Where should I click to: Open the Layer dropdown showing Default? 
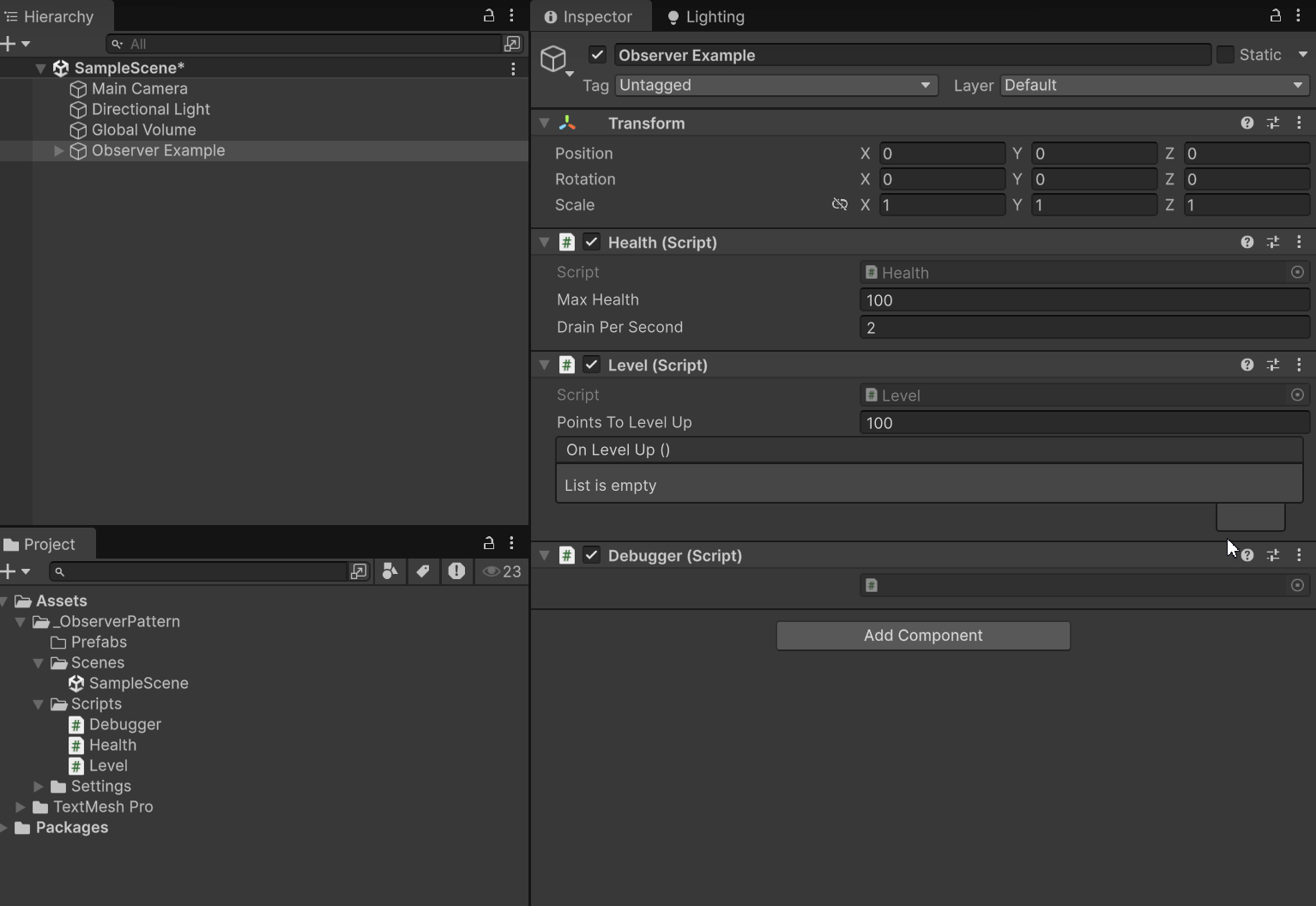click(1154, 85)
